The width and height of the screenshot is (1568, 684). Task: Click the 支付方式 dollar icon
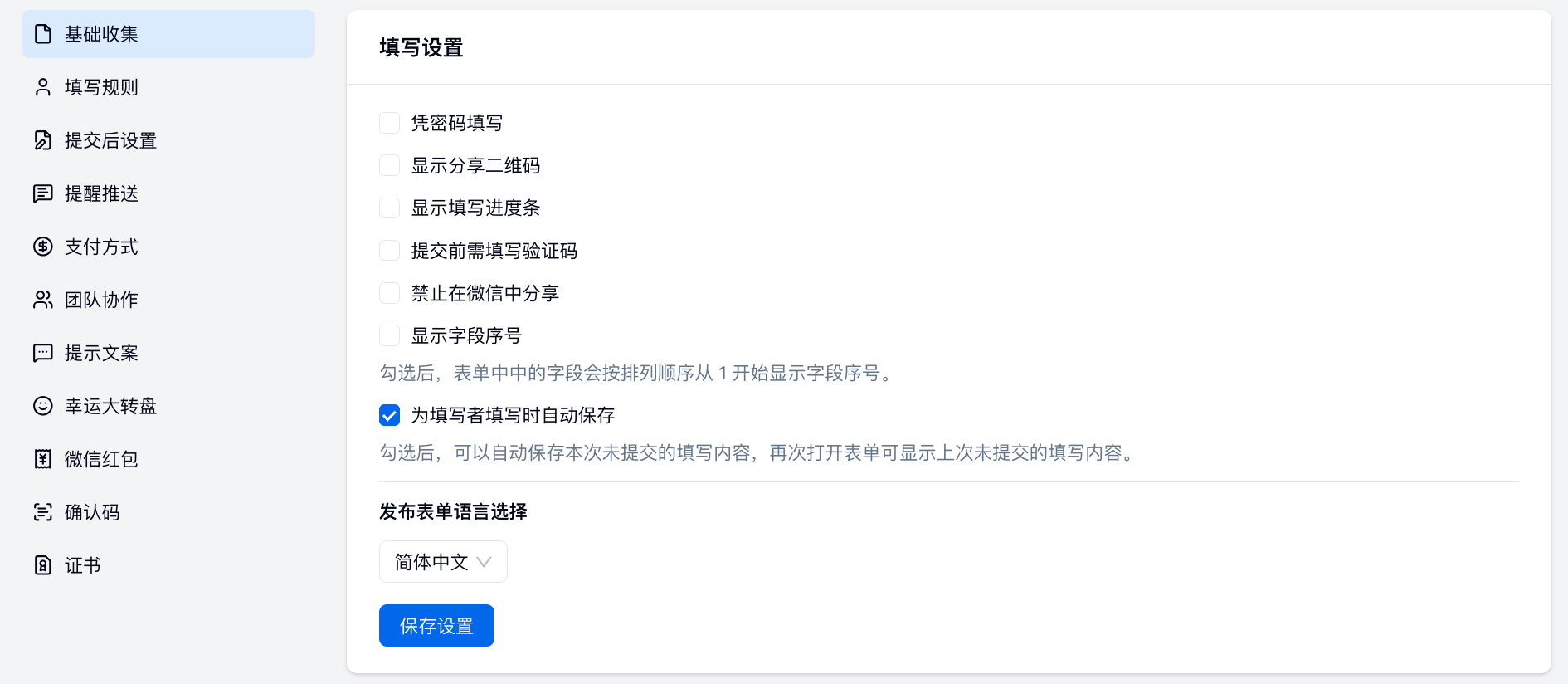pos(43,247)
